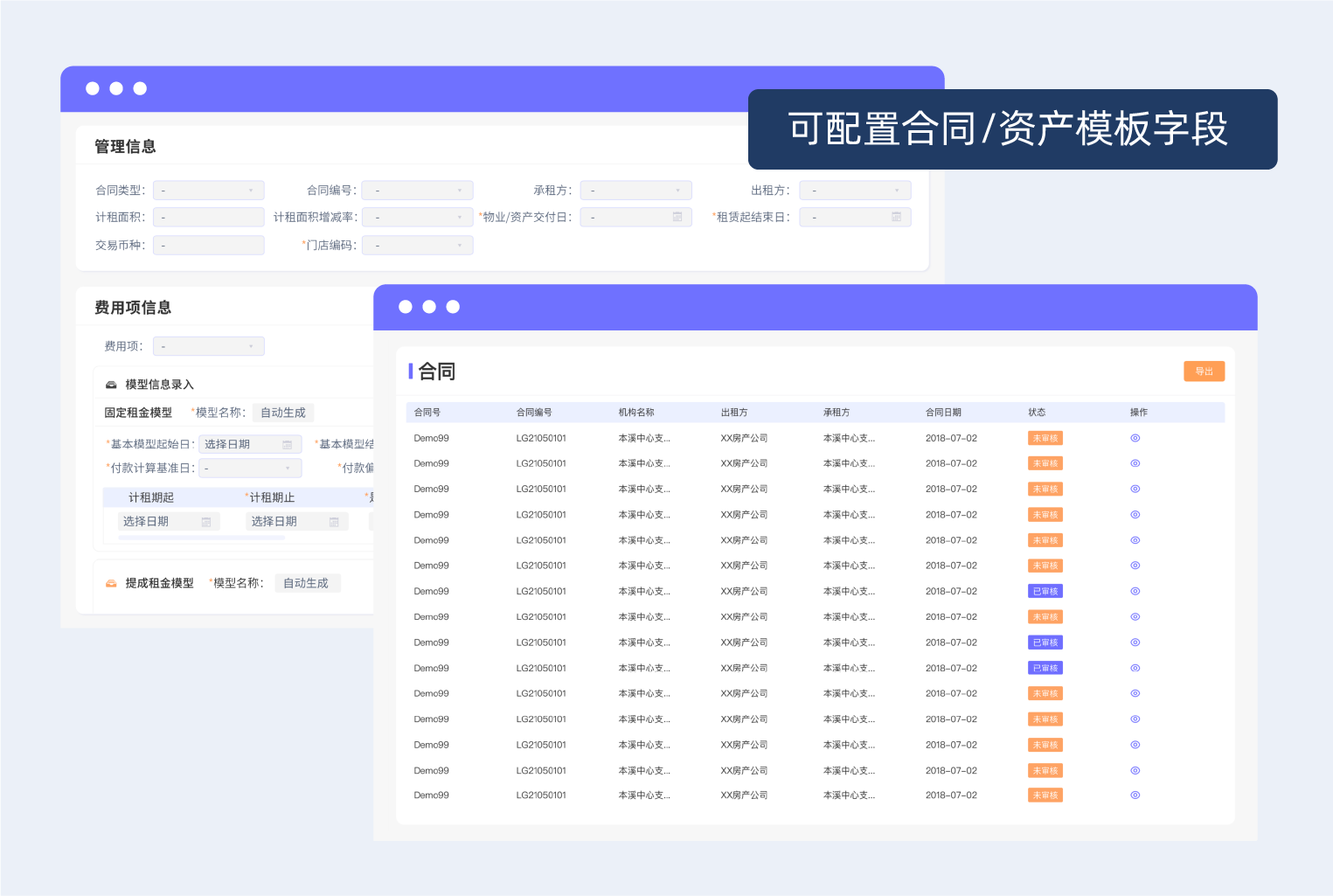Screen dimensions: 1333x896
Task: Click the 模型信息录入 section icon
Action: click(x=111, y=385)
